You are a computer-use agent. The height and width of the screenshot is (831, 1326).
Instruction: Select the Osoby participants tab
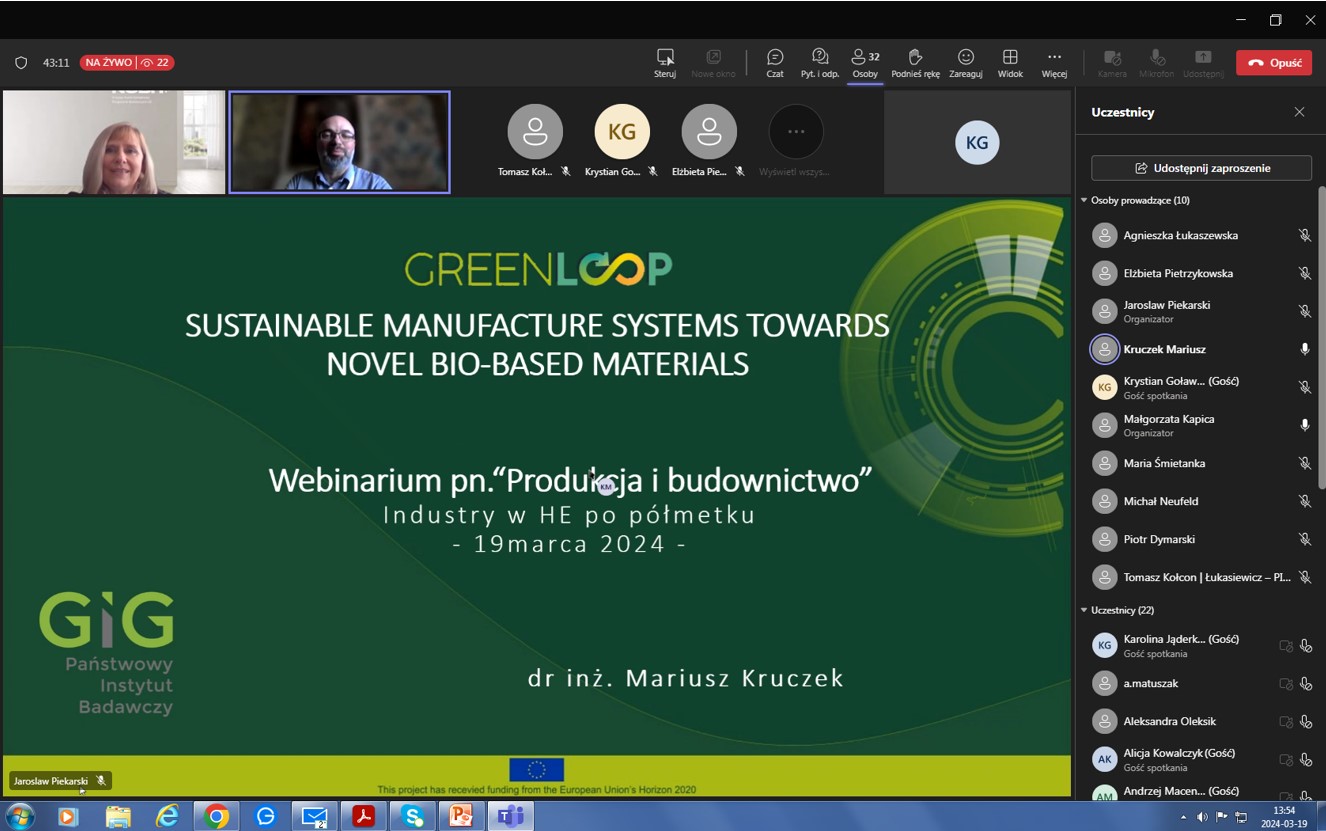point(865,62)
